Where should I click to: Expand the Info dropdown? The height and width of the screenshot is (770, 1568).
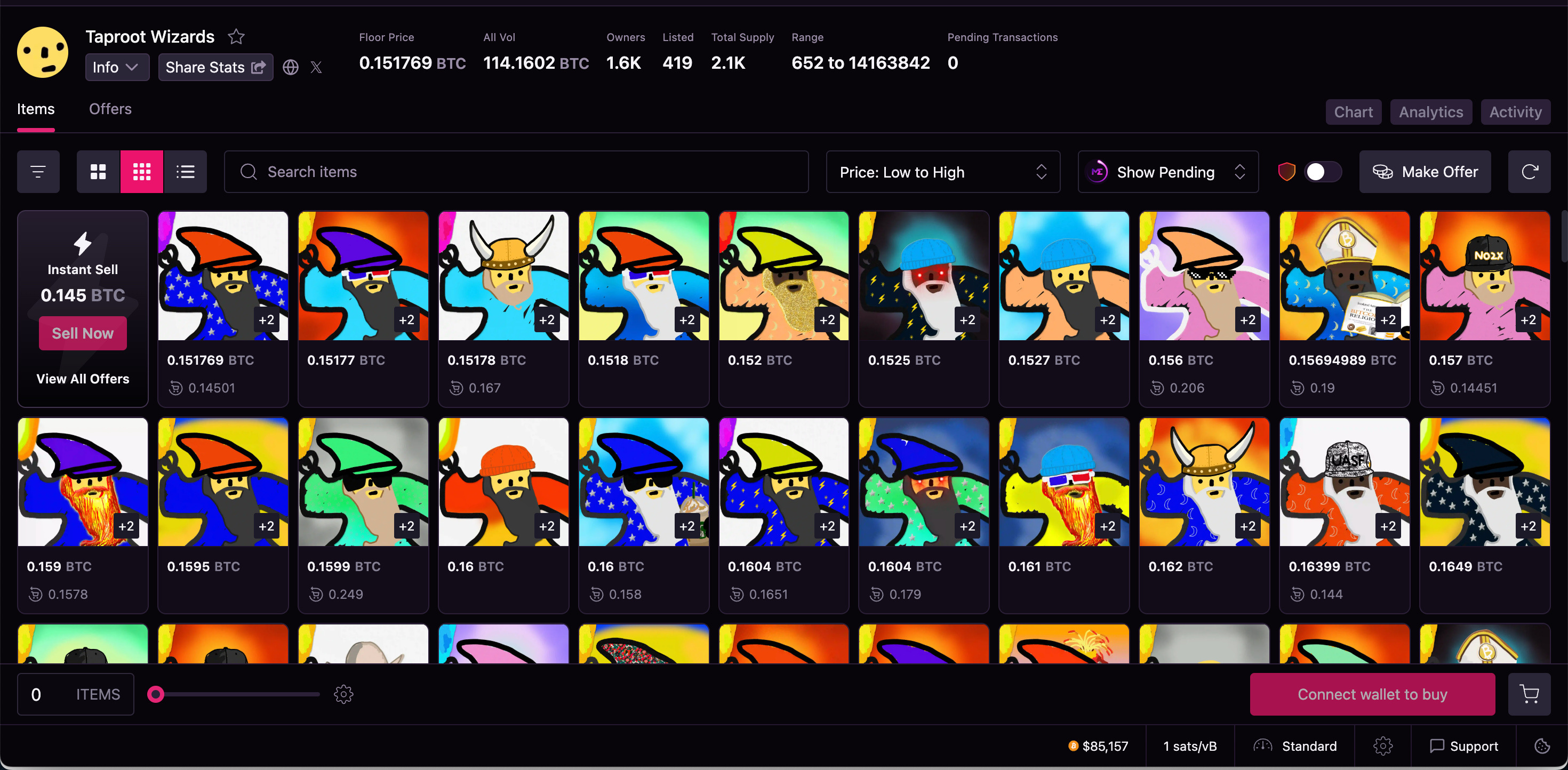(116, 68)
